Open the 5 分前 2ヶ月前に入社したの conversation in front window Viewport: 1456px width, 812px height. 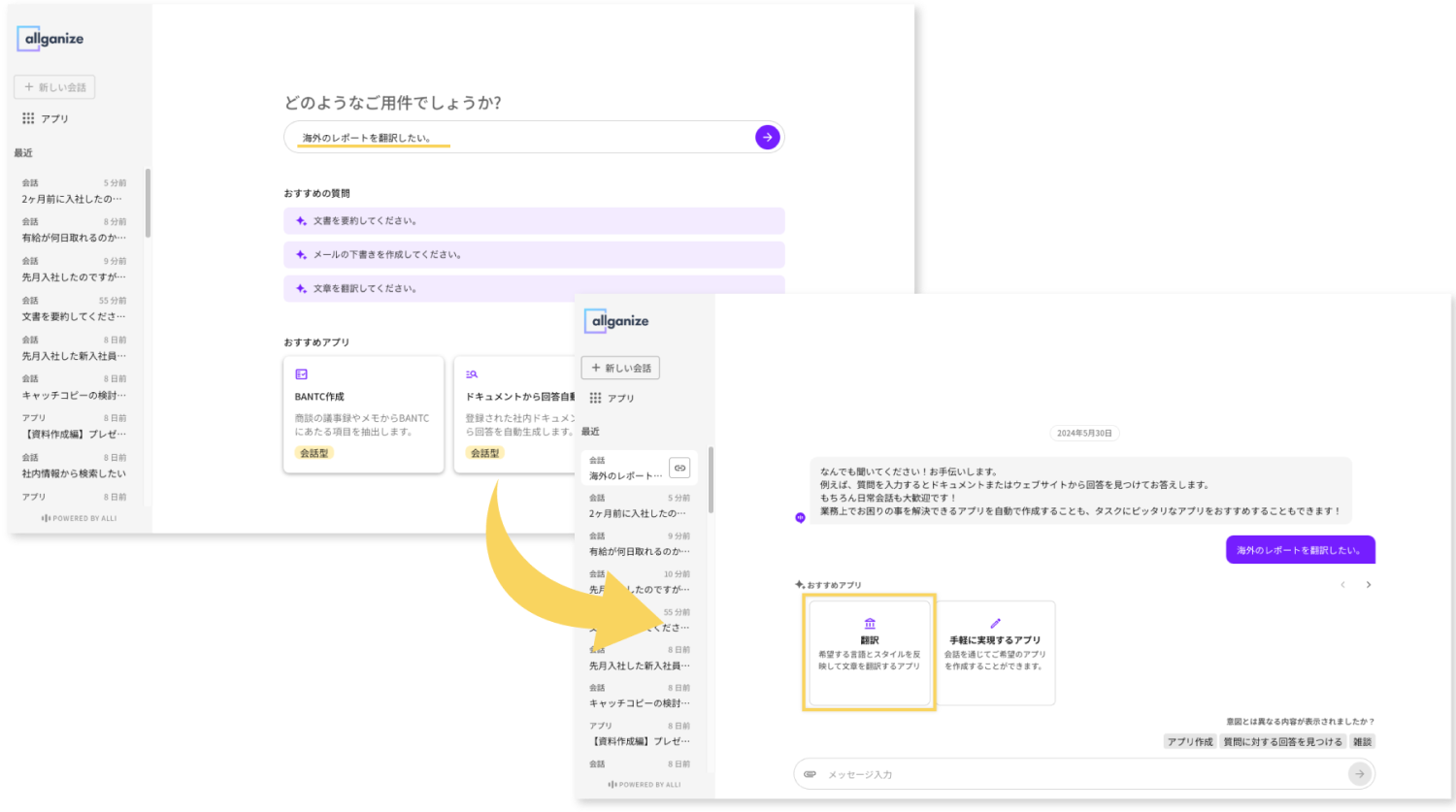pyautogui.click(x=640, y=505)
